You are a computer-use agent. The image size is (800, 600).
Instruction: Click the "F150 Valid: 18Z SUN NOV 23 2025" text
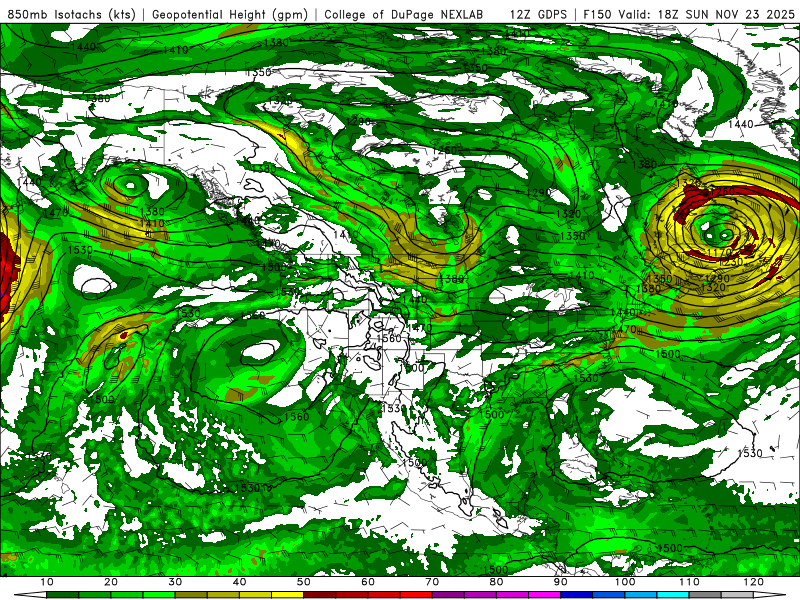(689, 15)
